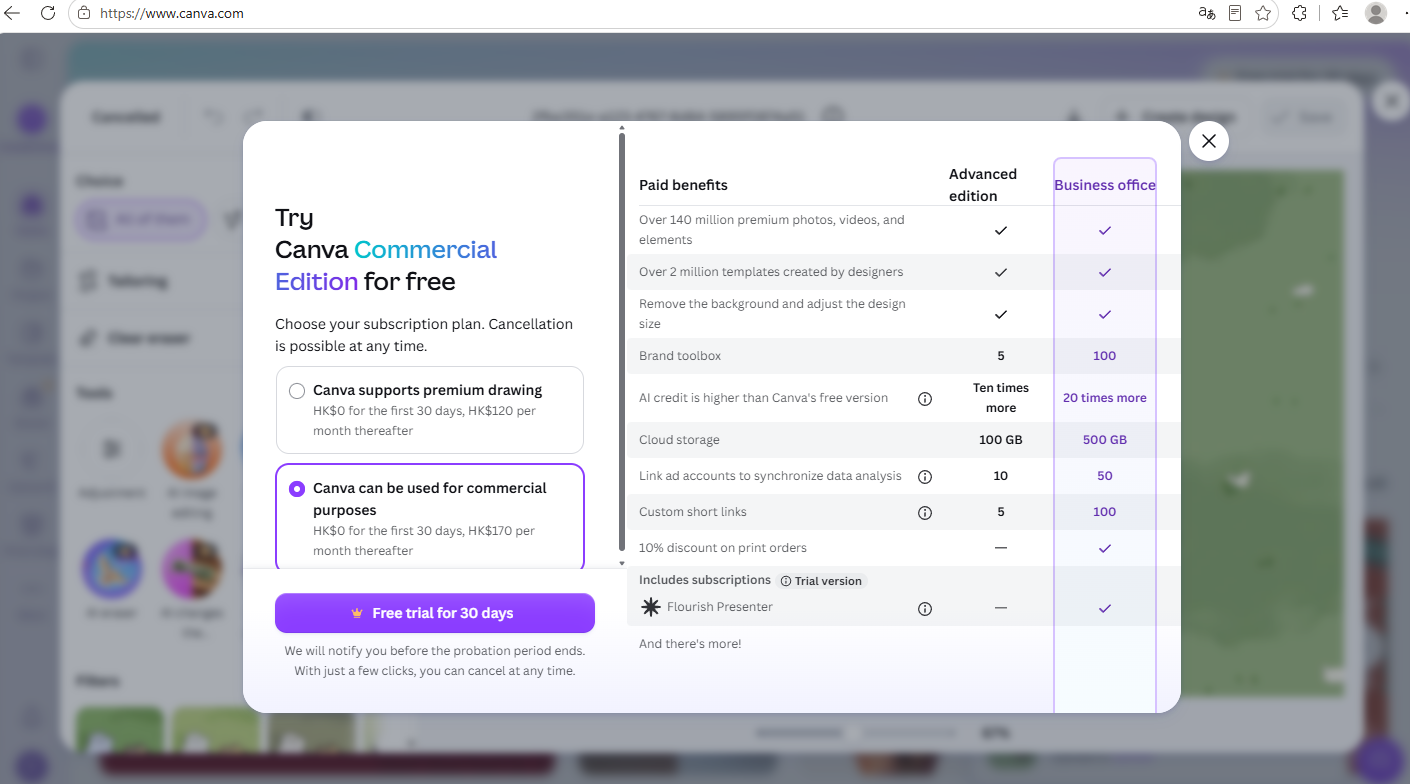Click 'AI credit is higher' row text

763,398
